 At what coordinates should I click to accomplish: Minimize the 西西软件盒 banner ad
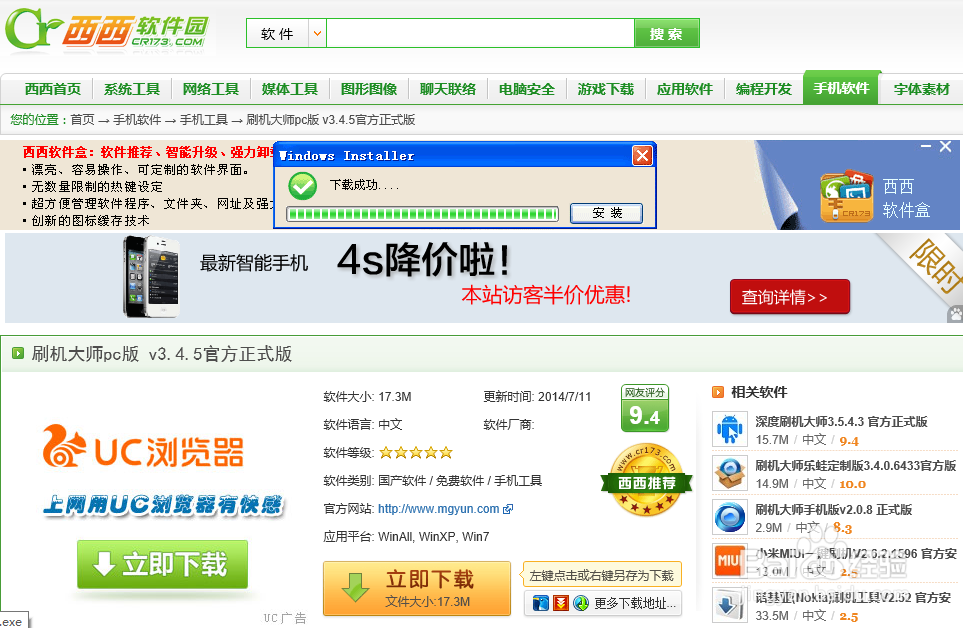click(x=926, y=146)
